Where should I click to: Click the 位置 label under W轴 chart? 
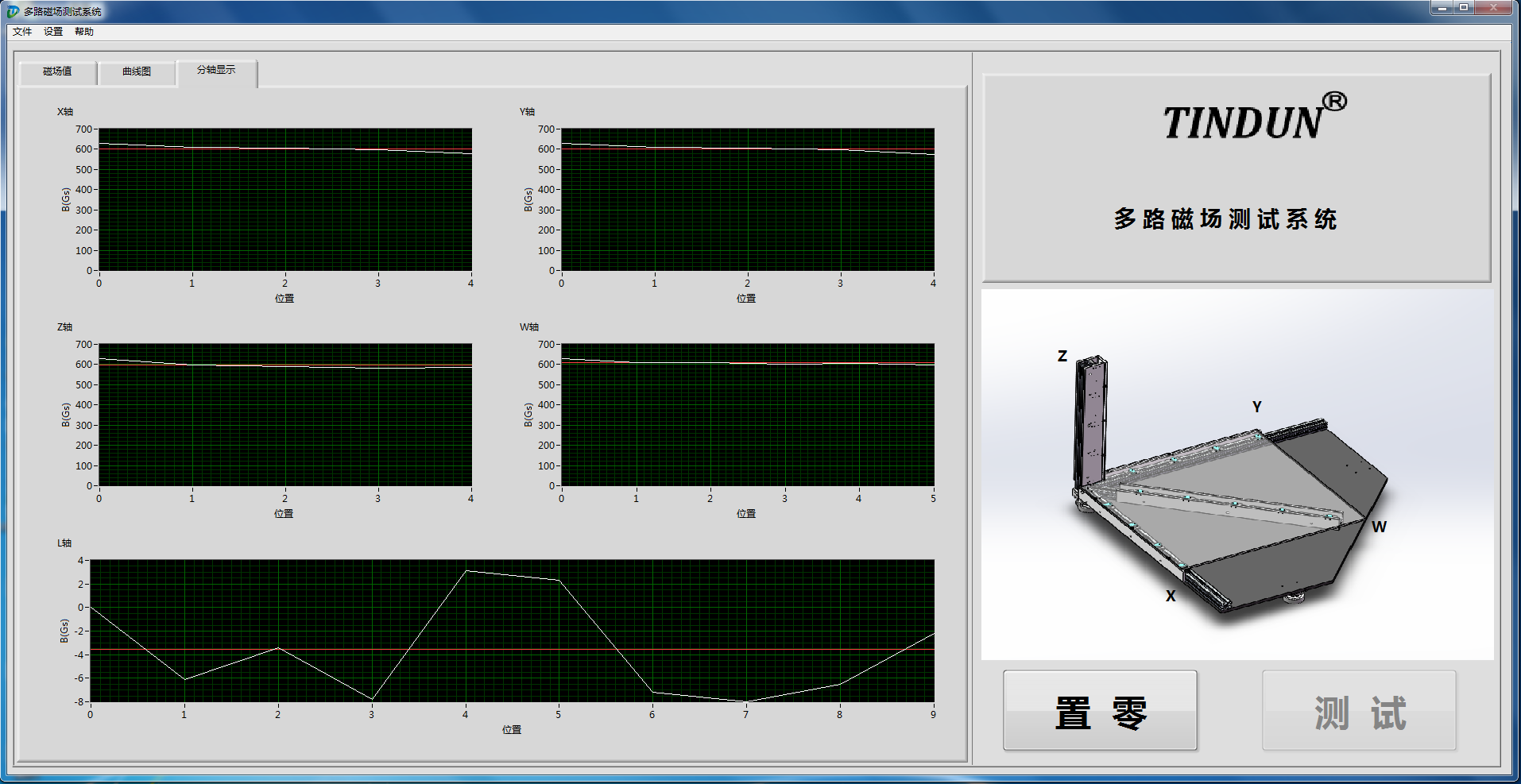pyautogui.click(x=746, y=514)
